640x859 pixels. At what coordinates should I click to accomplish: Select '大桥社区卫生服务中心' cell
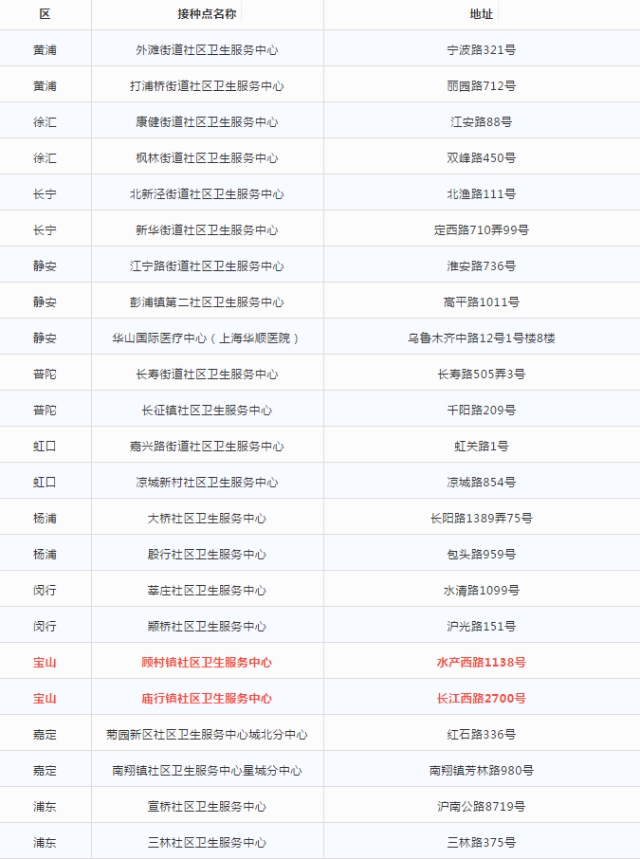pyautogui.click(x=207, y=518)
